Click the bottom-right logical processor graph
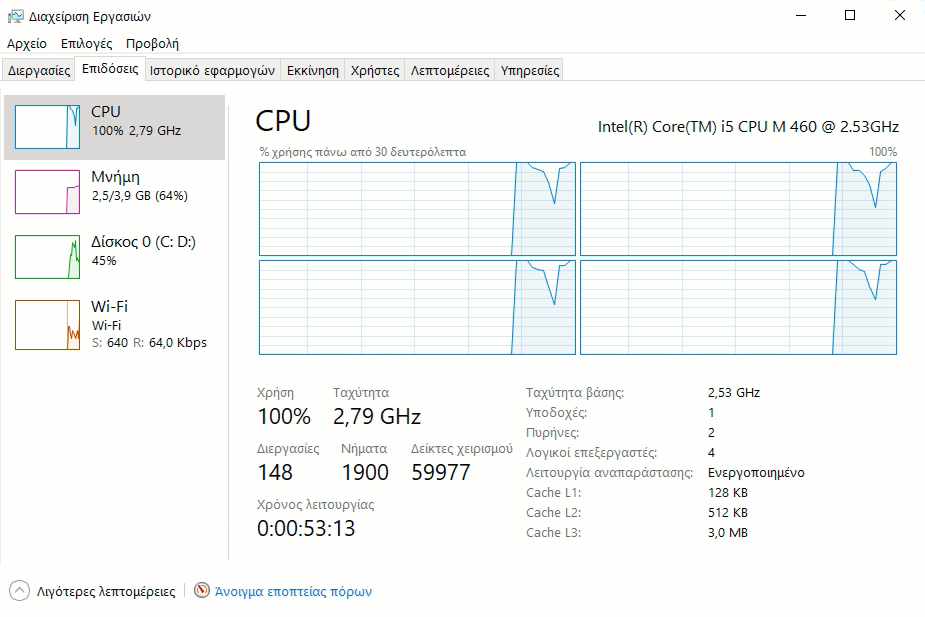The width and height of the screenshot is (925, 617). click(738, 307)
